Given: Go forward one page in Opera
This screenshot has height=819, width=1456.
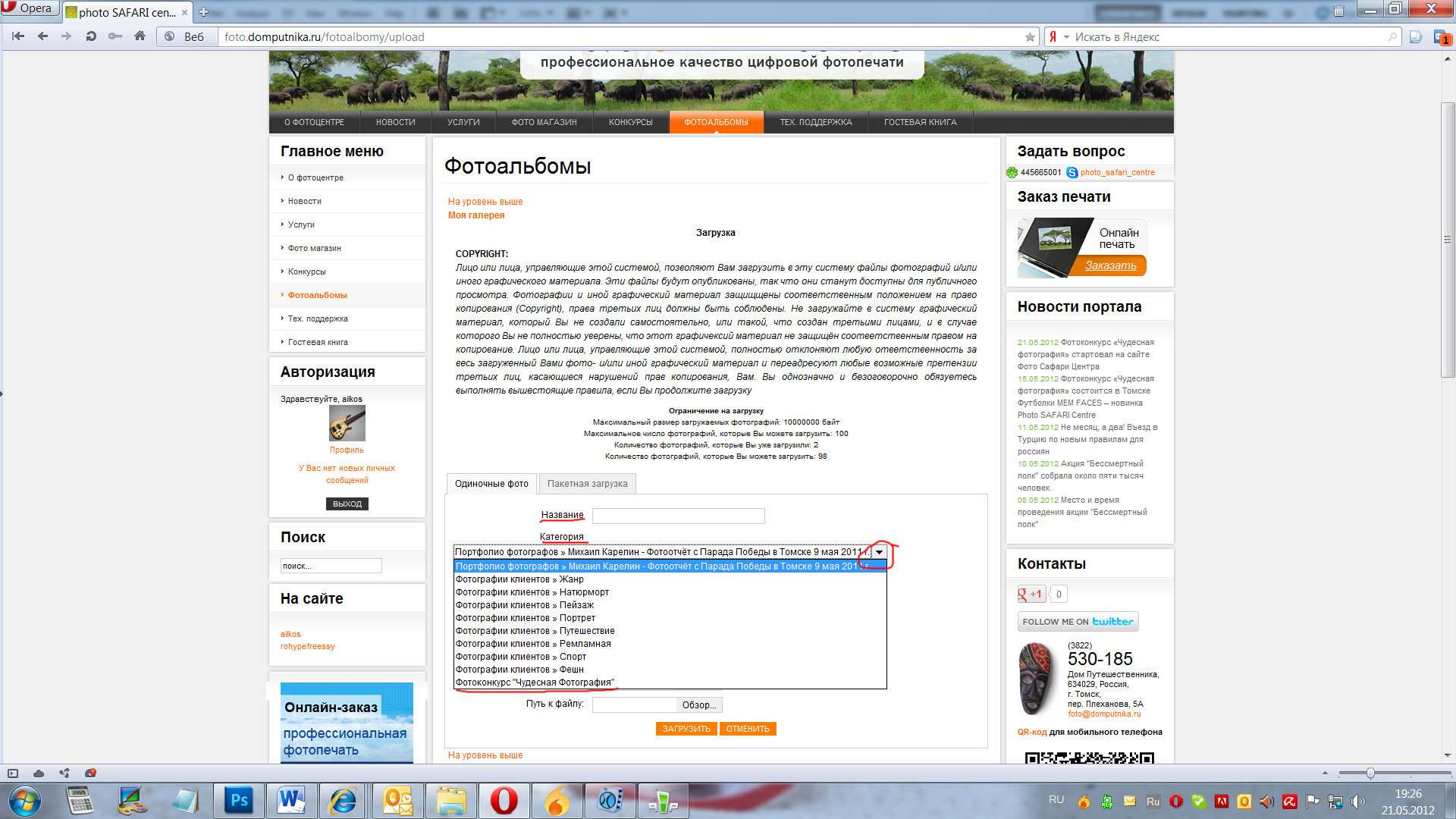Looking at the screenshot, I should coord(67,36).
